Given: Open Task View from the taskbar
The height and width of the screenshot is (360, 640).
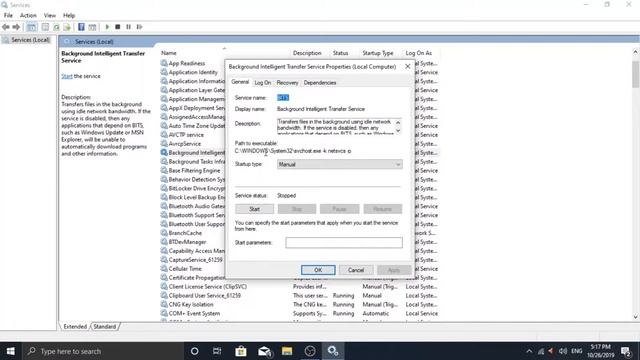Looking at the screenshot, I should pyautogui.click(x=217, y=351).
